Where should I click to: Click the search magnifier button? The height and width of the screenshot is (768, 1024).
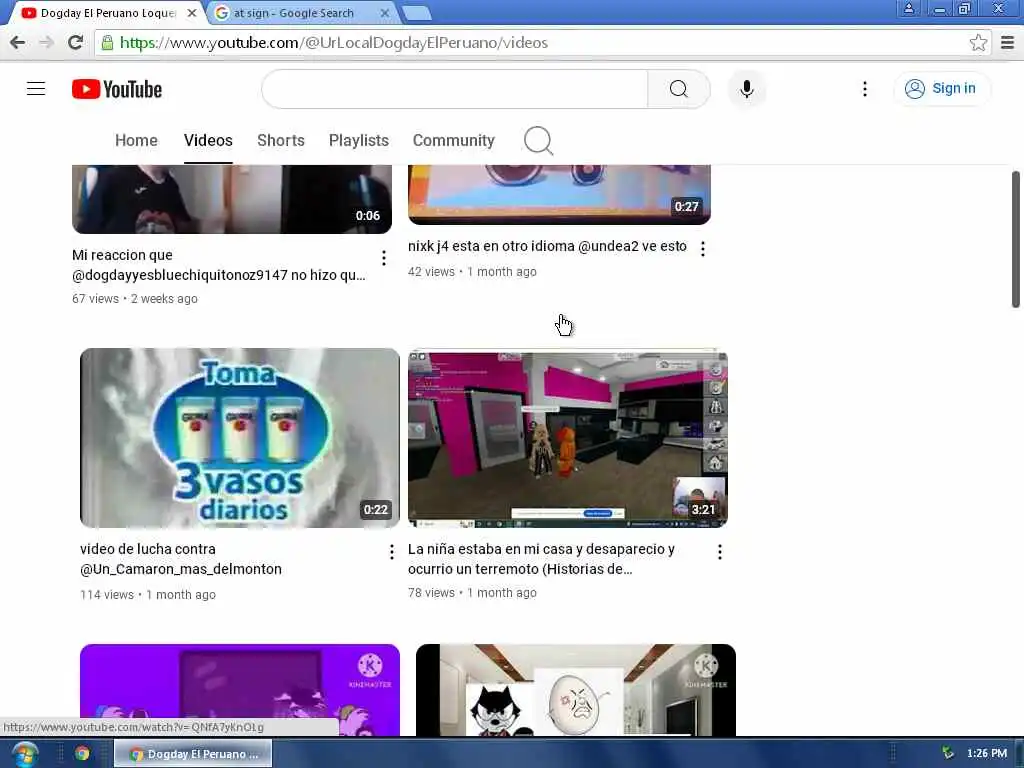(679, 89)
